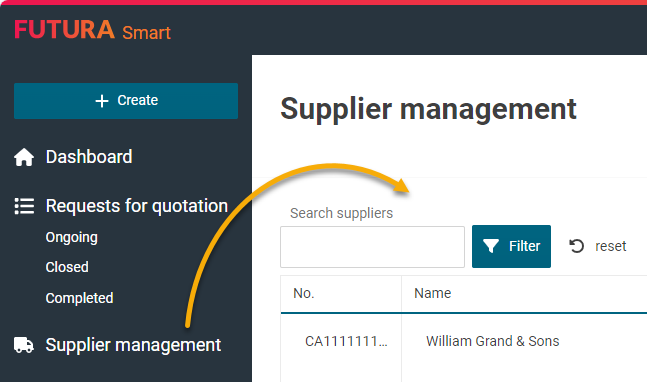Sort by the Name column header
Screen dimensions: 647x382
(432, 293)
